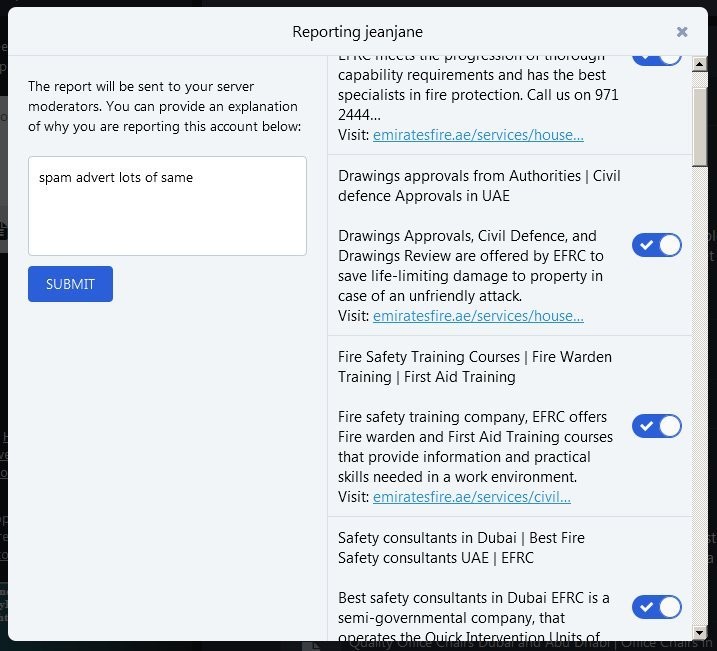
Task: Open emiratesfire link under fire protection post
Action: point(478,135)
